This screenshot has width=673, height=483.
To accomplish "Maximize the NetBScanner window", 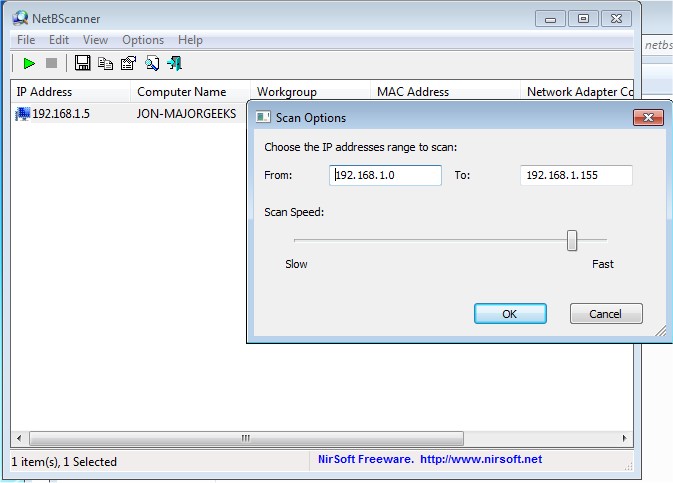I will (583, 19).
